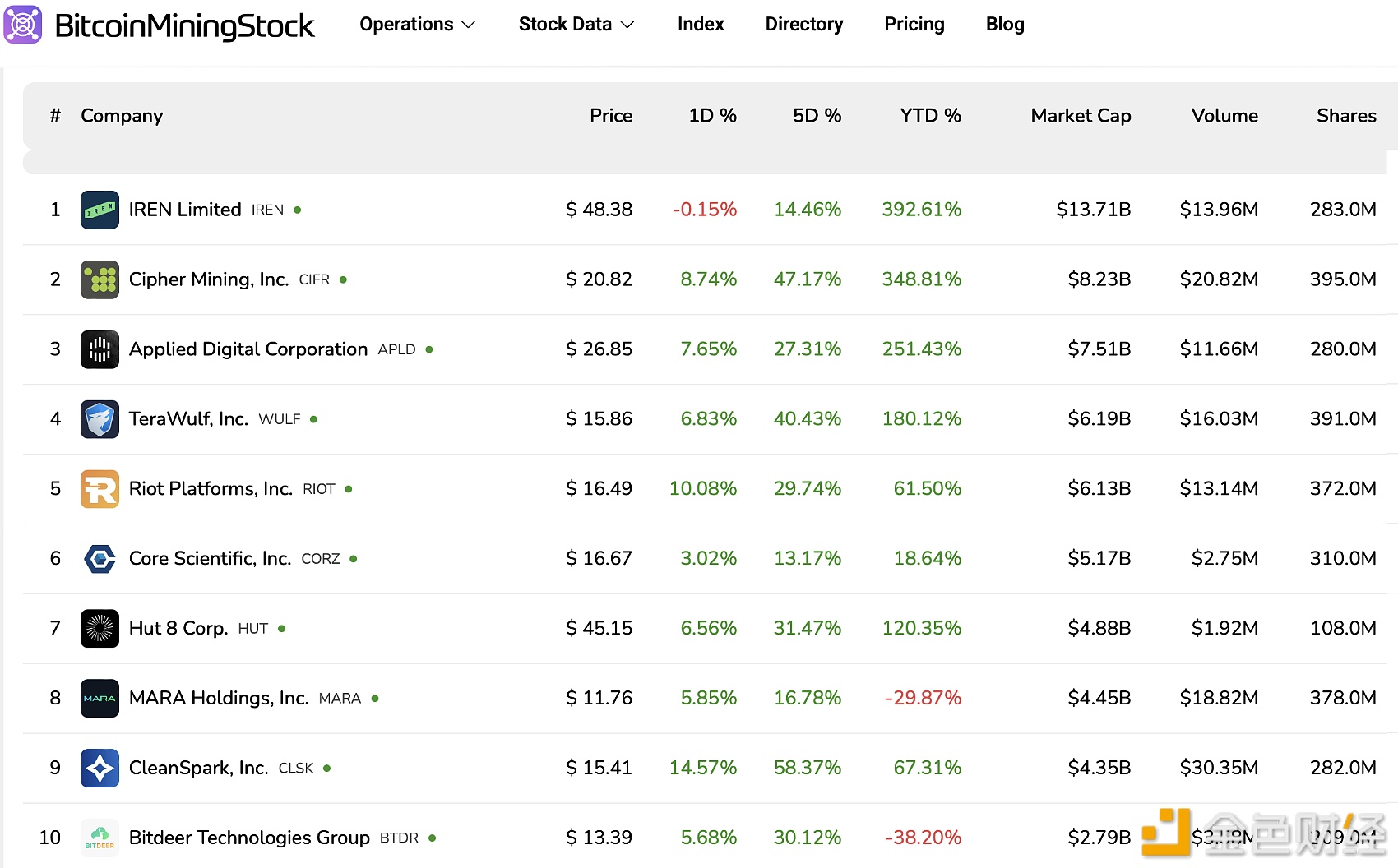Click the Riot Platforms orange logo

pos(100,488)
